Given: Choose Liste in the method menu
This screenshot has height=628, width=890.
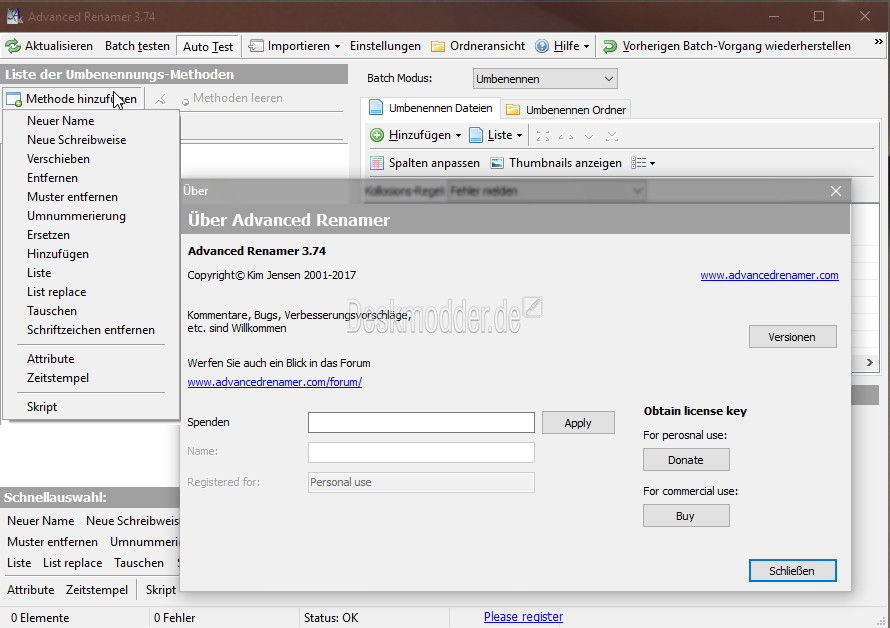Looking at the screenshot, I should (39, 273).
